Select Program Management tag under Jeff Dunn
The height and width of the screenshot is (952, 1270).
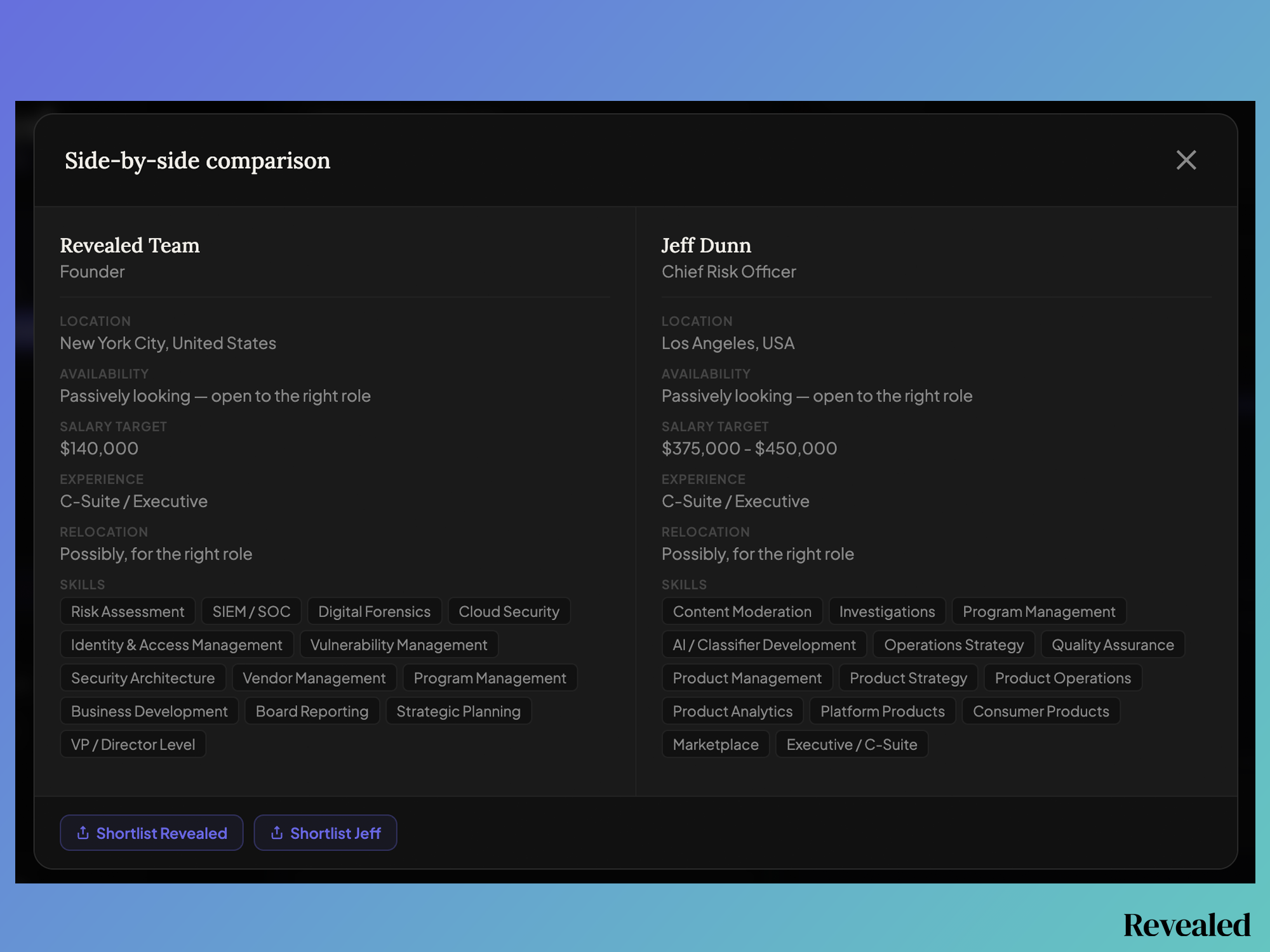point(1039,611)
